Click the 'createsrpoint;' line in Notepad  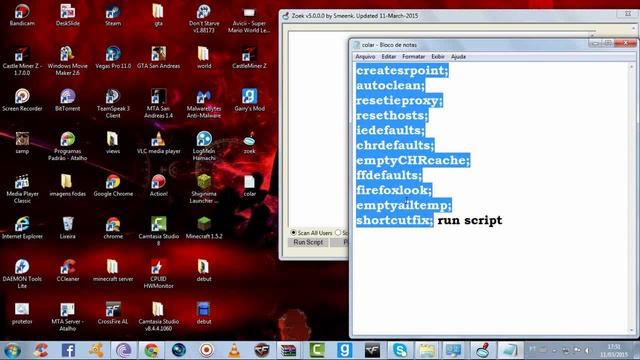click(x=402, y=71)
